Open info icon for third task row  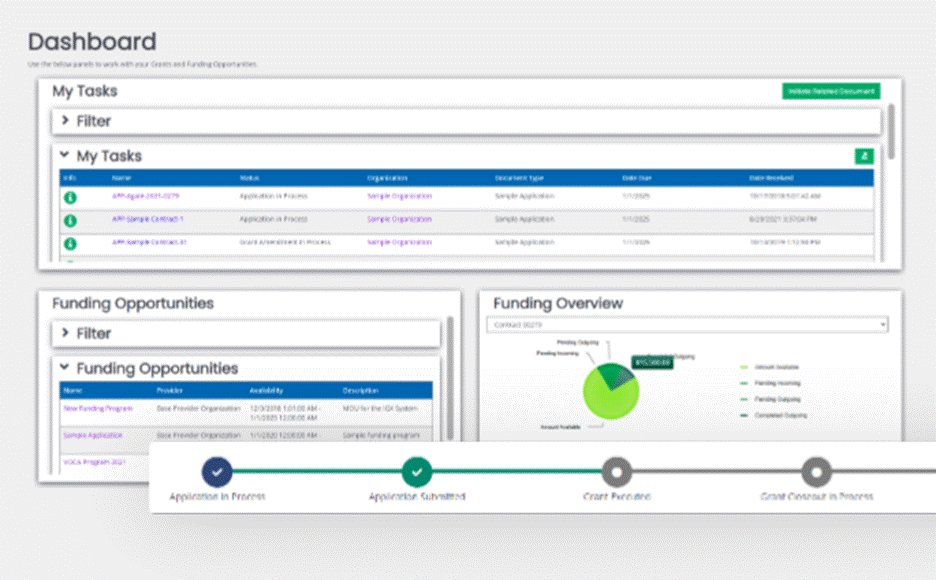[71, 243]
